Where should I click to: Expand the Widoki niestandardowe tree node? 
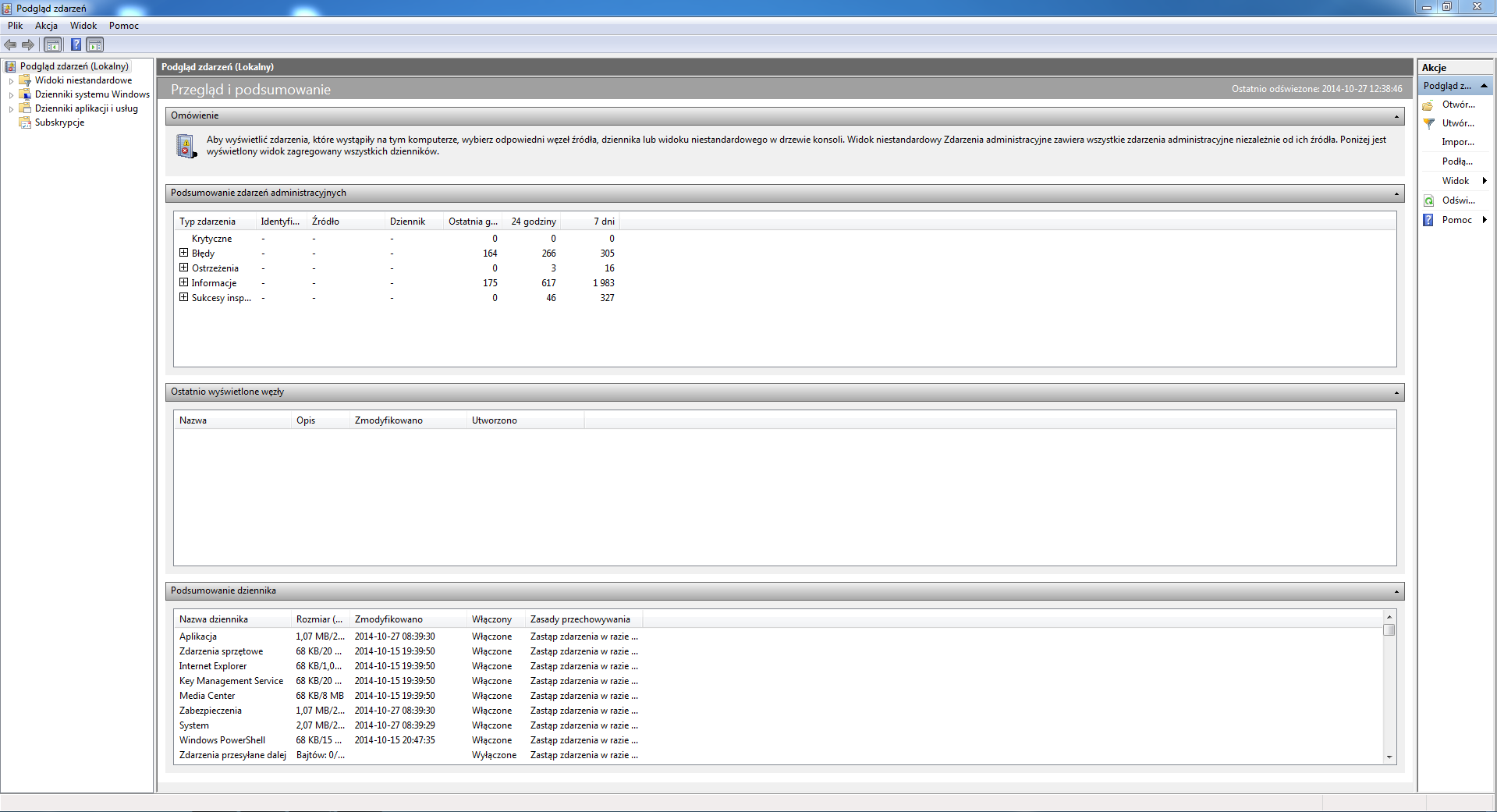click(x=11, y=80)
